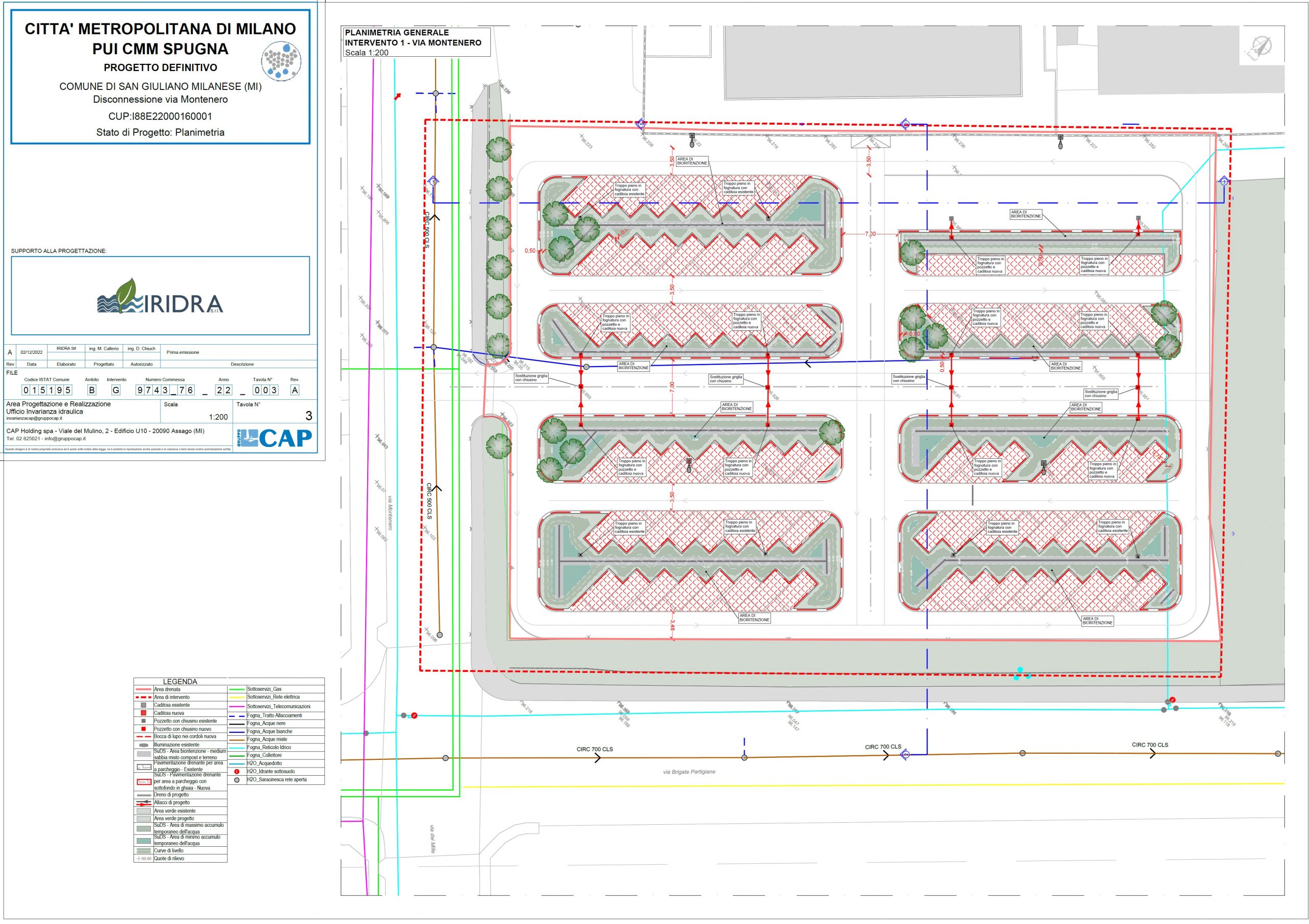
Task: Click the Ambito box containing B
Action: tap(92, 390)
